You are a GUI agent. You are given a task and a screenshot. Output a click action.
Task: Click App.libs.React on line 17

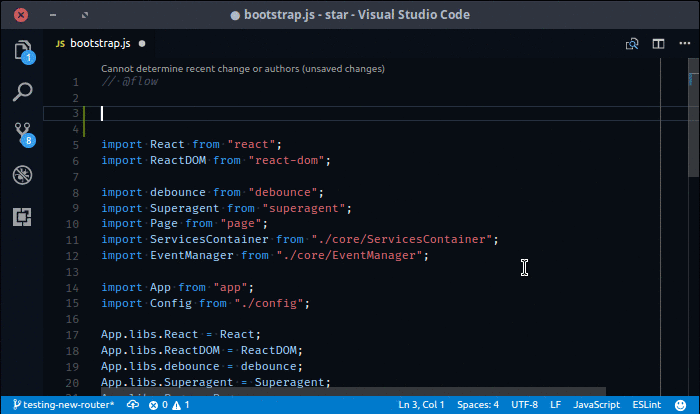150,334
